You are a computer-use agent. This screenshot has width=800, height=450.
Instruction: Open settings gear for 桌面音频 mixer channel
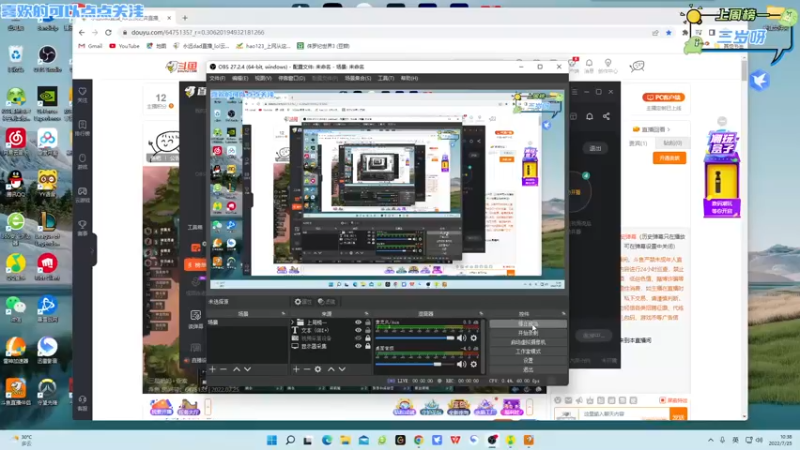click(473, 364)
